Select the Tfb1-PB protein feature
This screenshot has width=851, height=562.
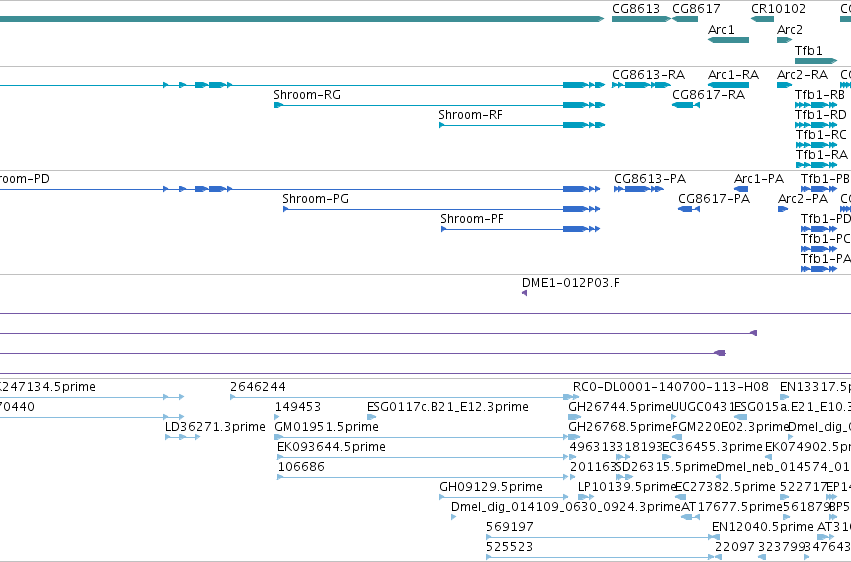coord(819,189)
